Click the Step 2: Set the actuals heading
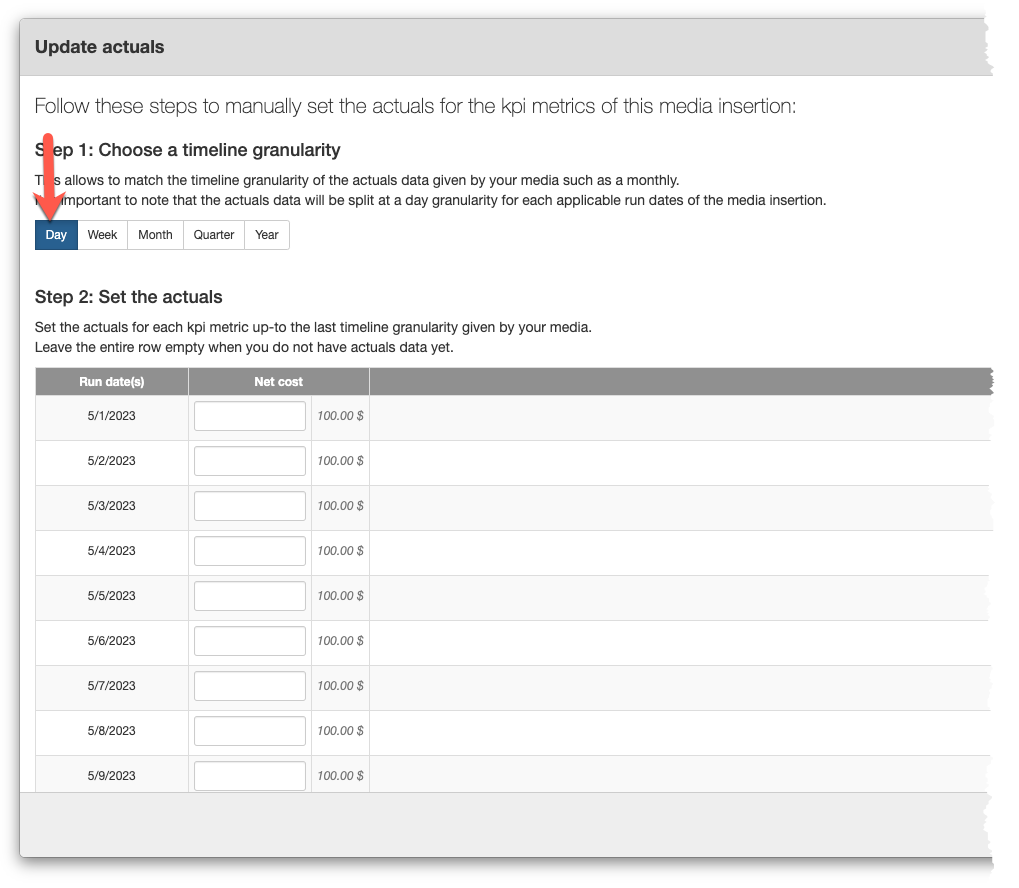 pyautogui.click(x=126, y=297)
